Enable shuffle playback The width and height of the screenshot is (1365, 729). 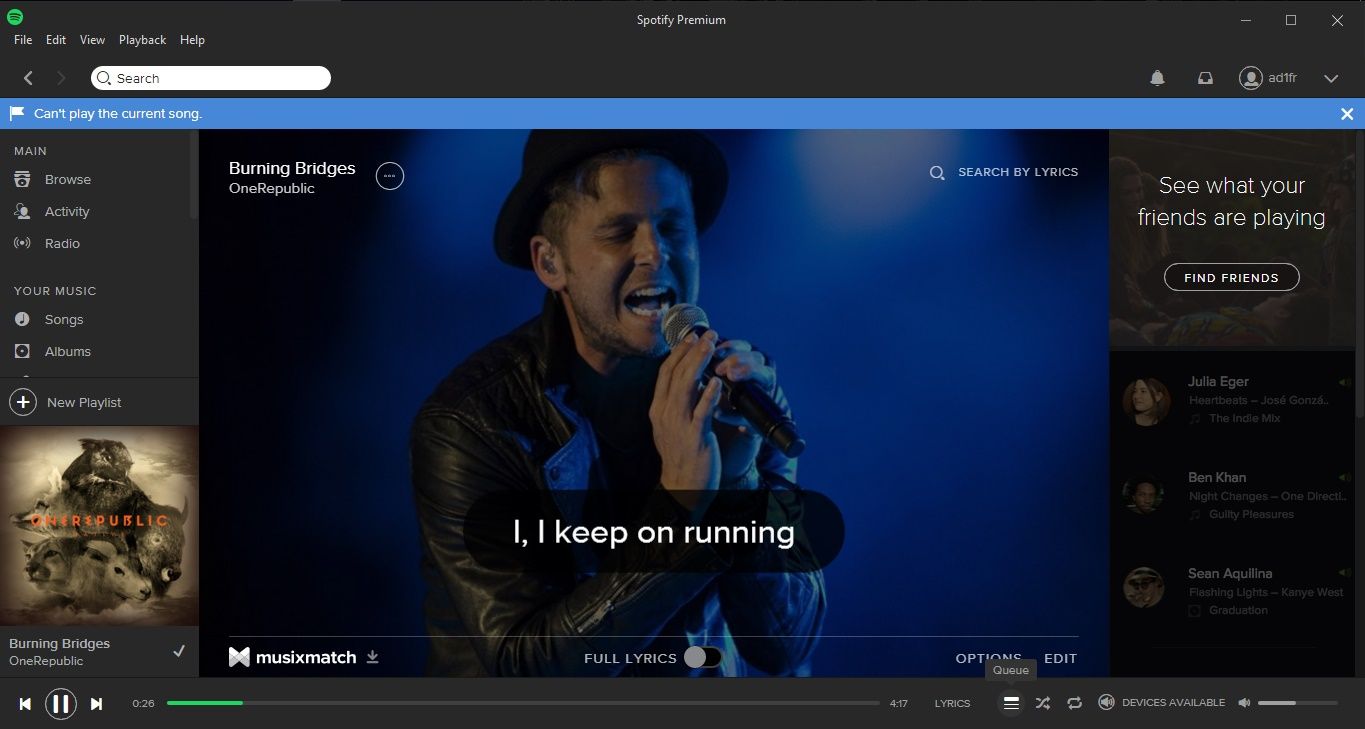tap(1042, 703)
